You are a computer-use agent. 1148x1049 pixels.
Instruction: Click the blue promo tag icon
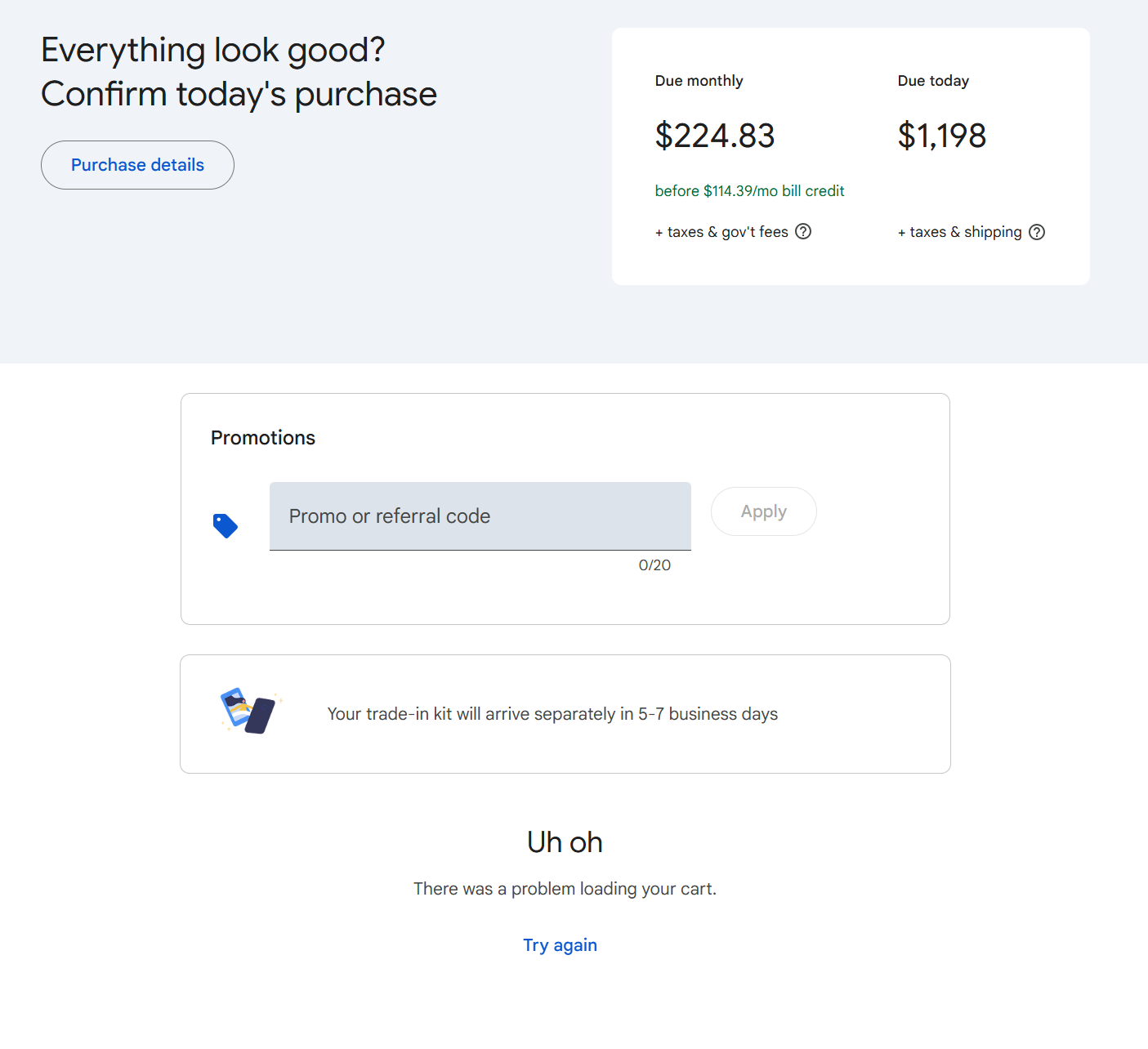[x=225, y=525]
